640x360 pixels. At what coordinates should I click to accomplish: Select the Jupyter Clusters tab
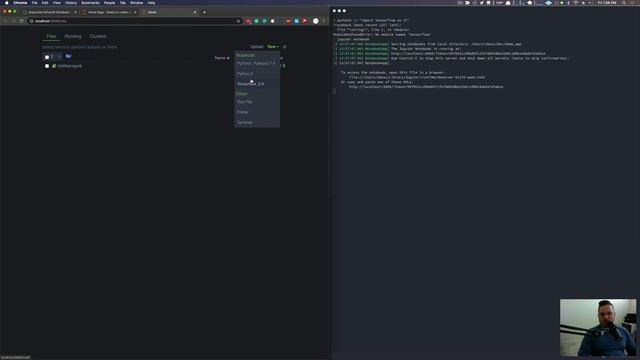click(x=98, y=36)
